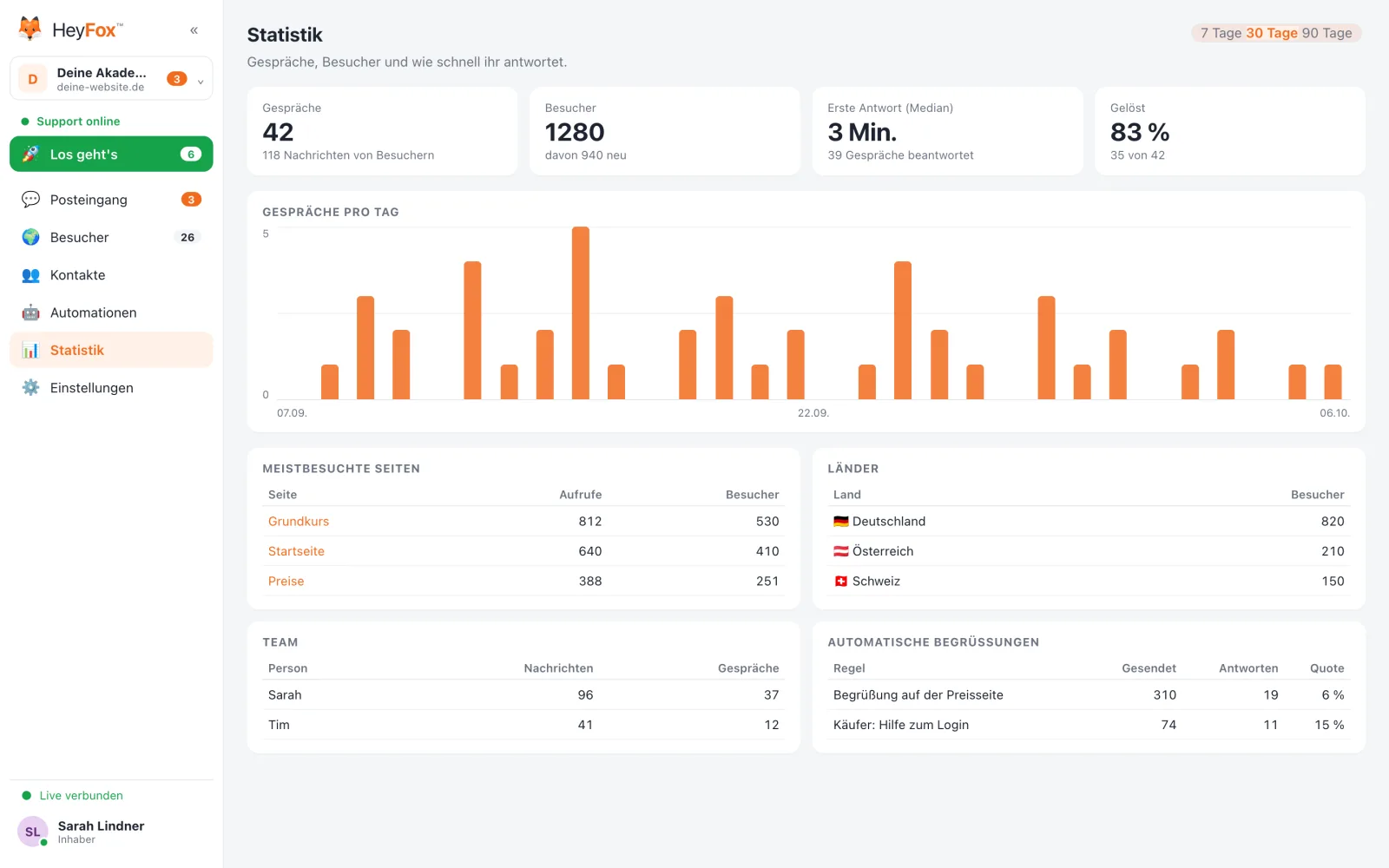Click the Quote column header

tap(1326, 668)
